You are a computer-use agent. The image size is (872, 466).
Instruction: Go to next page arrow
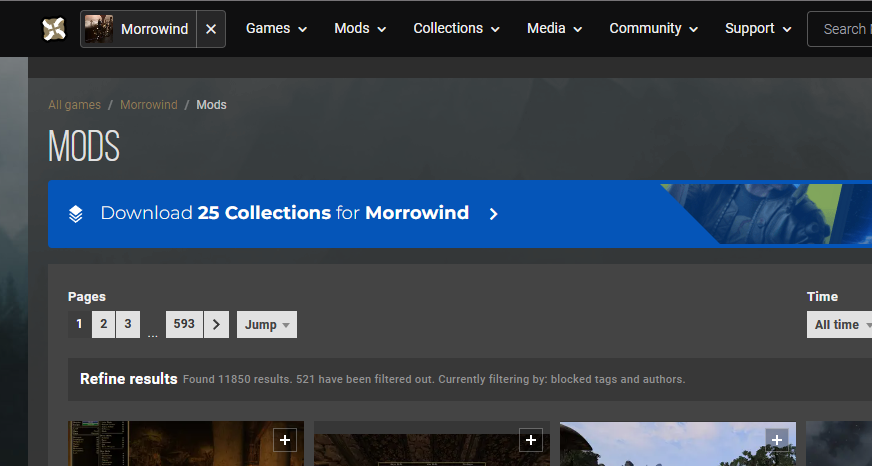(216, 324)
